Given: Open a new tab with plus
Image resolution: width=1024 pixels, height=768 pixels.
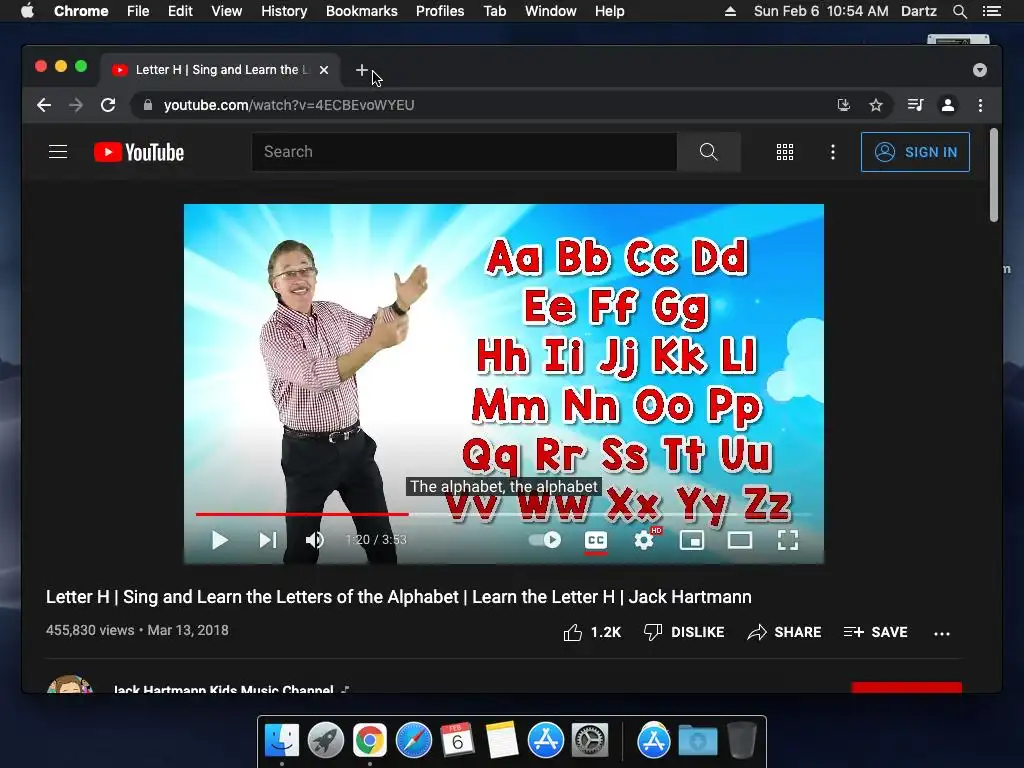Looking at the screenshot, I should (362, 70).
